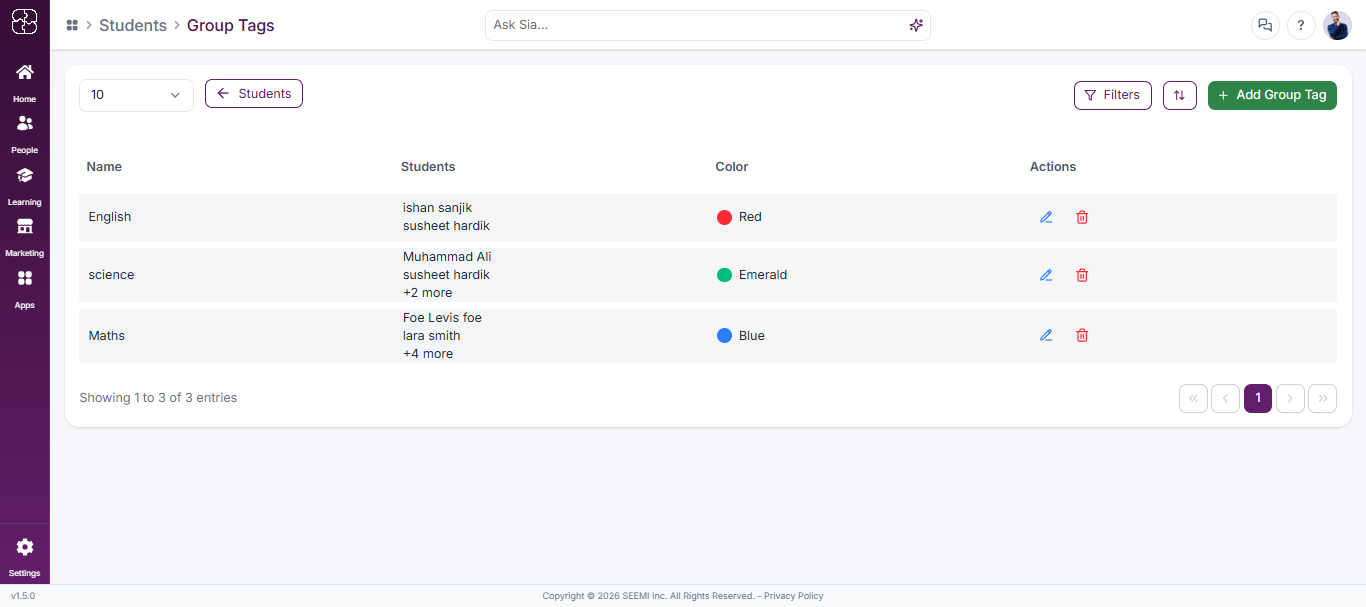Open the Home sidebar icon
The image size is (1366, 607).
pos(25,72)
